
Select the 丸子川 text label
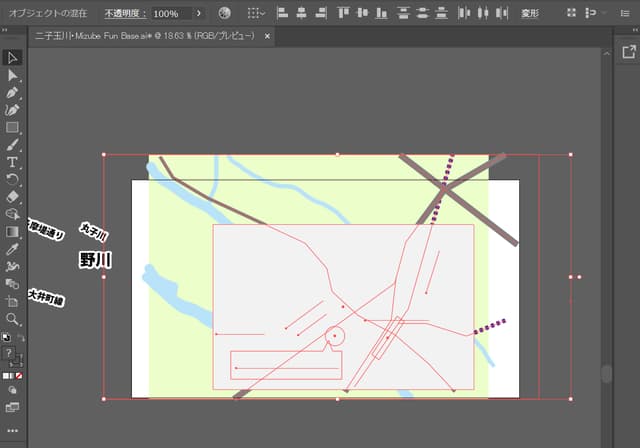(94, 232)
